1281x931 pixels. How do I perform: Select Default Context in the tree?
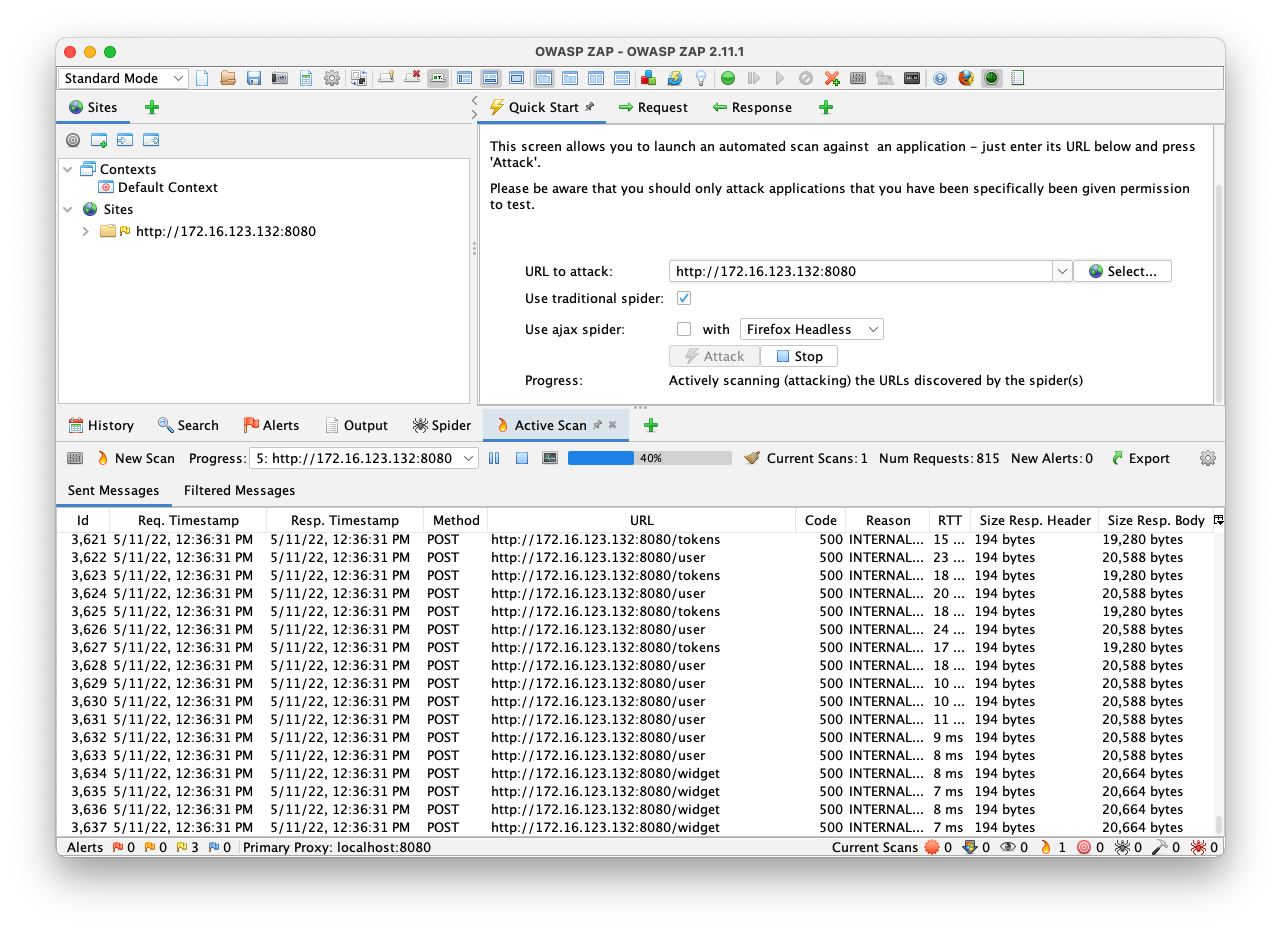pos(158,187)
